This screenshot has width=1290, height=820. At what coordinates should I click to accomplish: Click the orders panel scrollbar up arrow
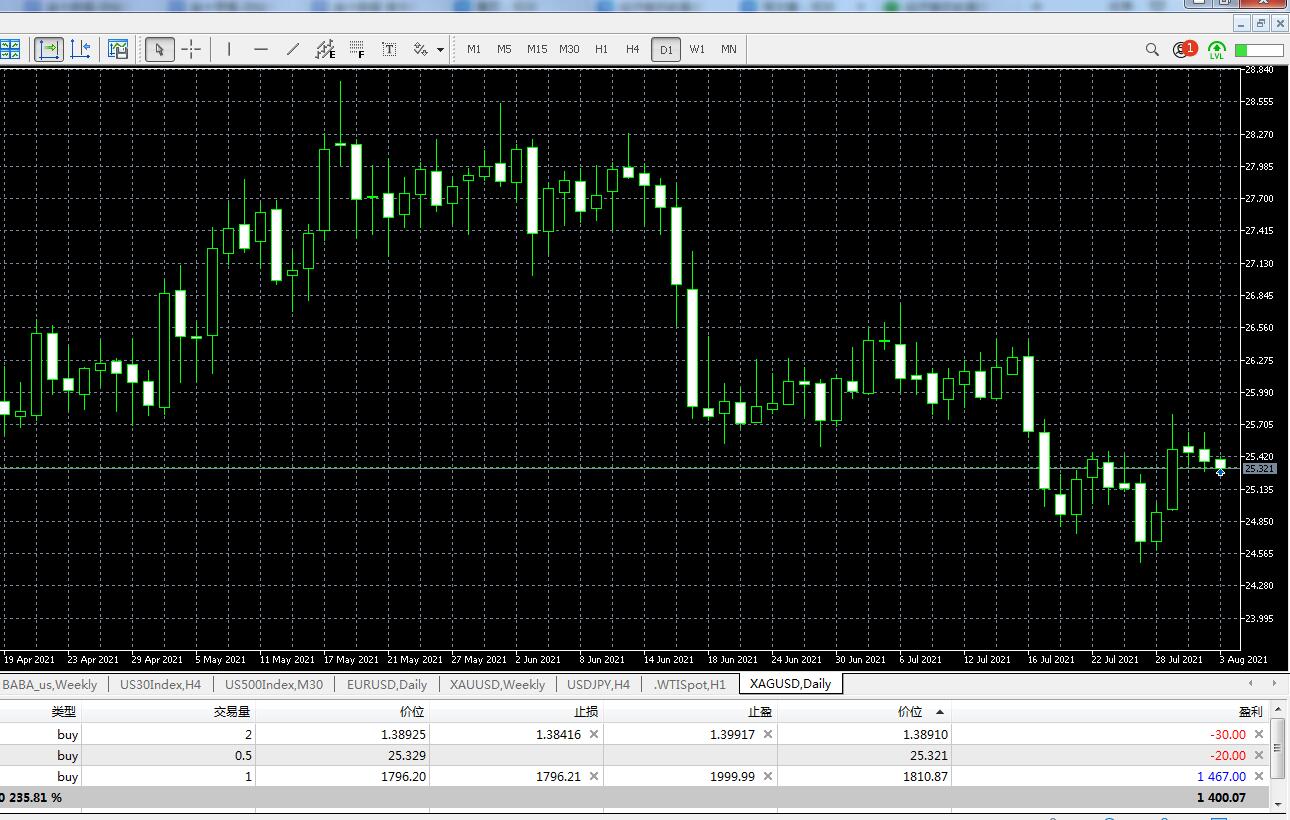click(x=1280, y=710)
